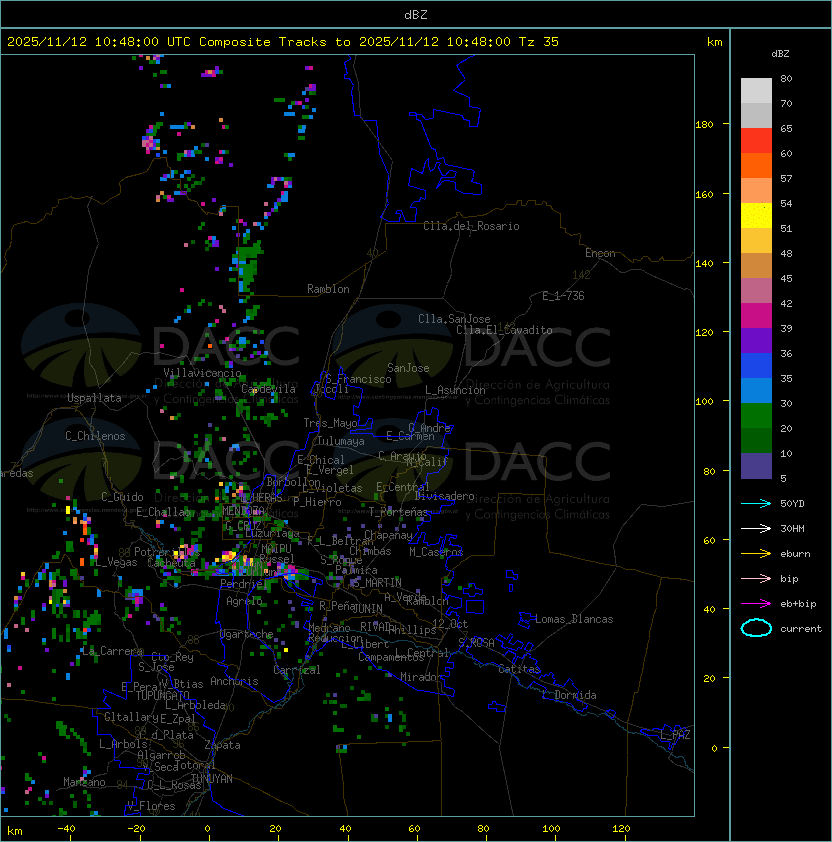Click the -40 tick on horizontal axis
This screenshot has height=842, width=832.
pos(66,829)
